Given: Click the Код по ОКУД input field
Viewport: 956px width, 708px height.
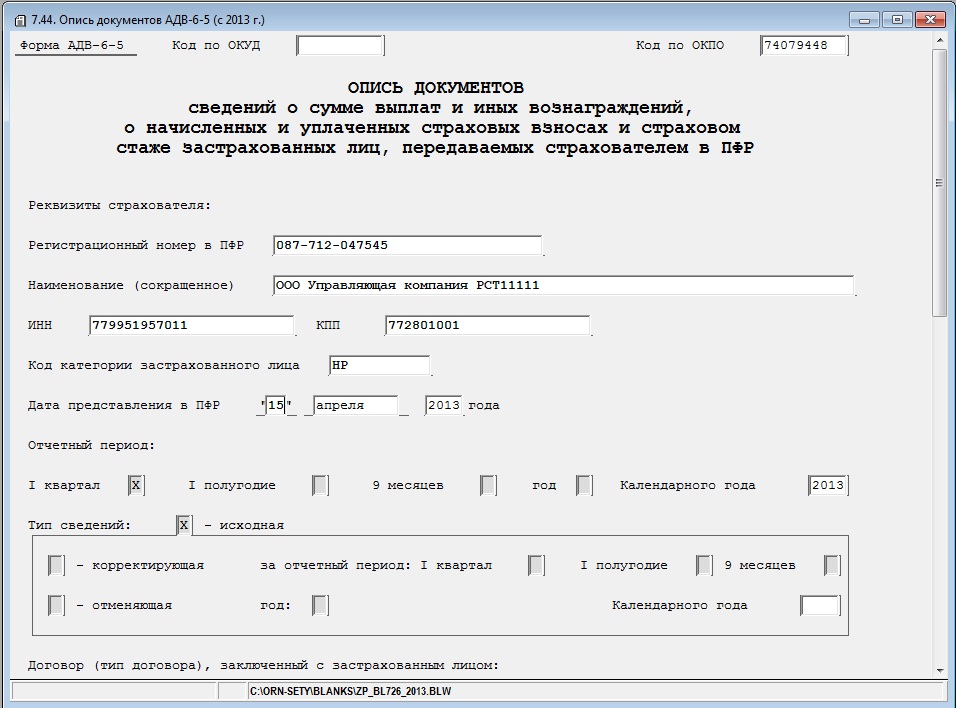Looking at the screenshot, I should (x=340, y=45).
